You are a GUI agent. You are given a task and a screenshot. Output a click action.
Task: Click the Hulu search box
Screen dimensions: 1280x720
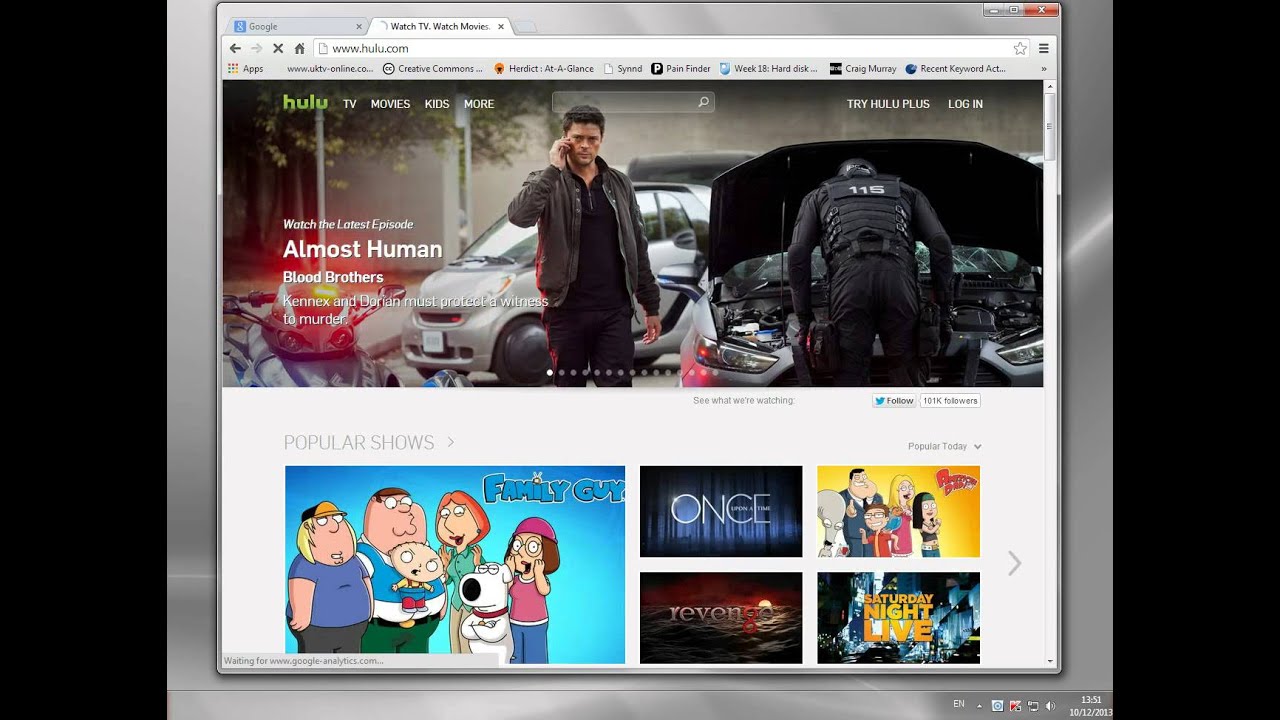click(633, 102)
